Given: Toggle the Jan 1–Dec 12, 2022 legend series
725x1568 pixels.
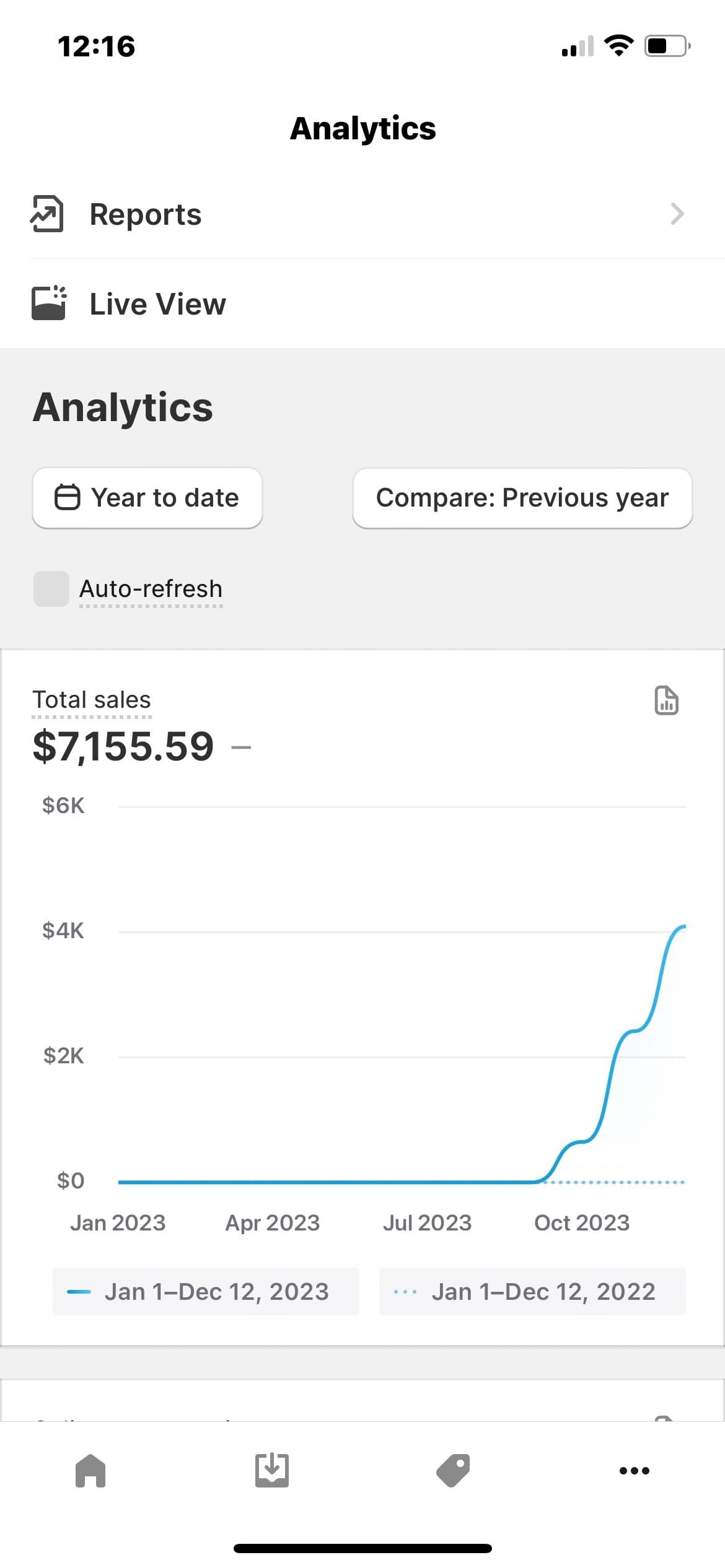Looking at the screenshot, I should [x=532, y=1291].
